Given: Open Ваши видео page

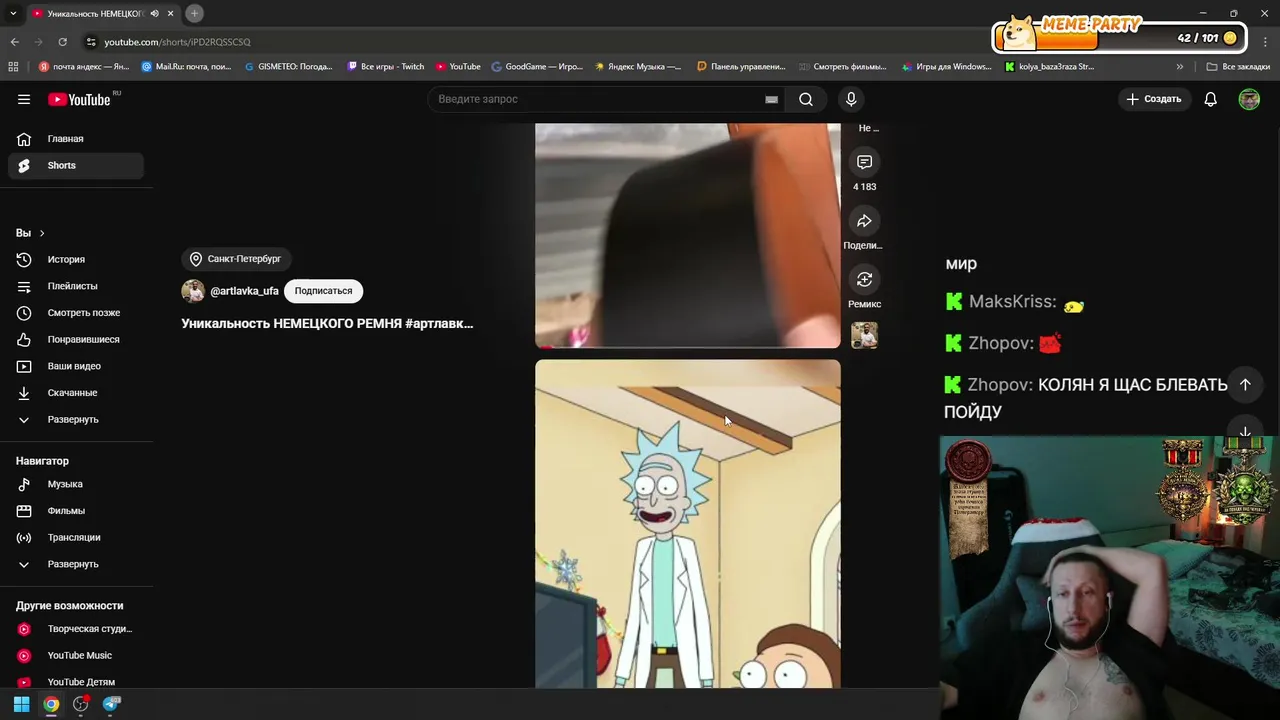Looking at the screenshot, I should [76, 366].
